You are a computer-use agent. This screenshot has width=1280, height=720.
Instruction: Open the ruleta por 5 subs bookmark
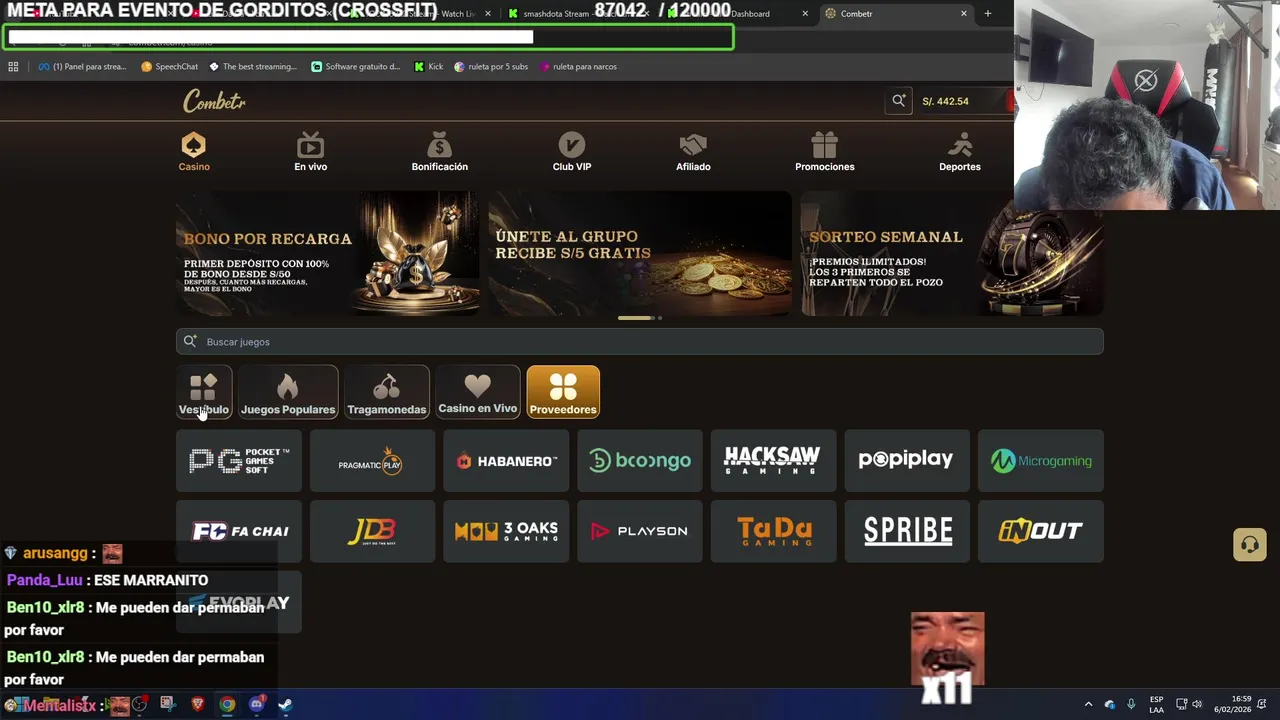[x=491, y=67]
